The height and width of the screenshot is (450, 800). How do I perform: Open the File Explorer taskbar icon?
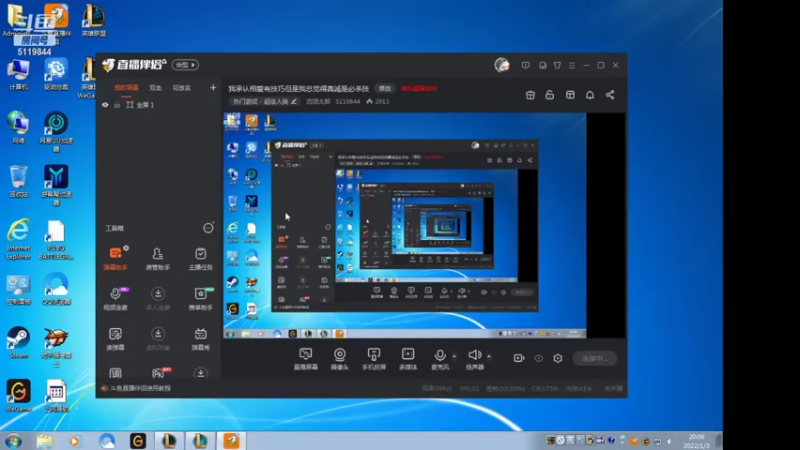pos(44,441)
